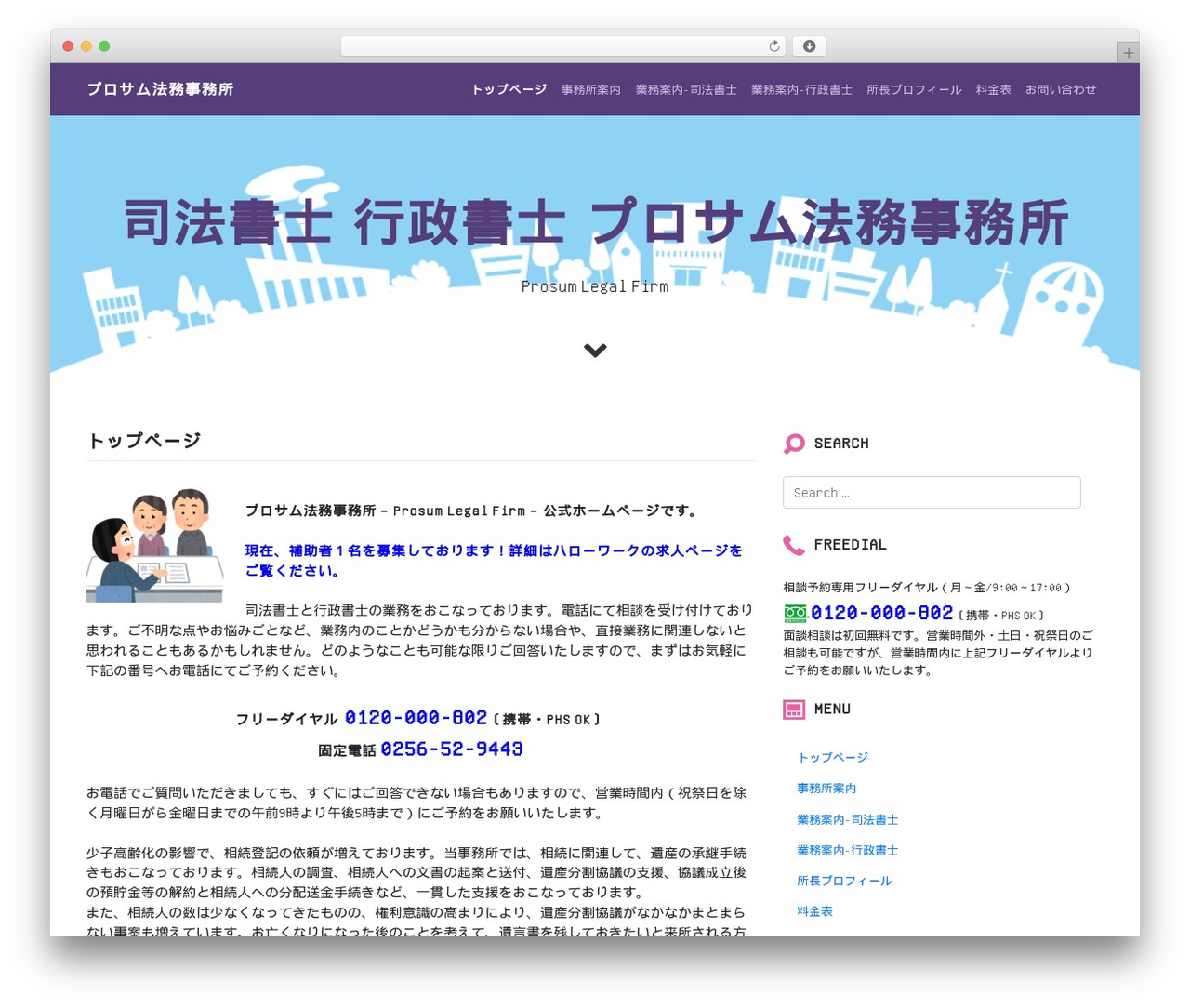
Task: Click the down chevron under Prosum Legal Firm
Action: coord(595,350)
